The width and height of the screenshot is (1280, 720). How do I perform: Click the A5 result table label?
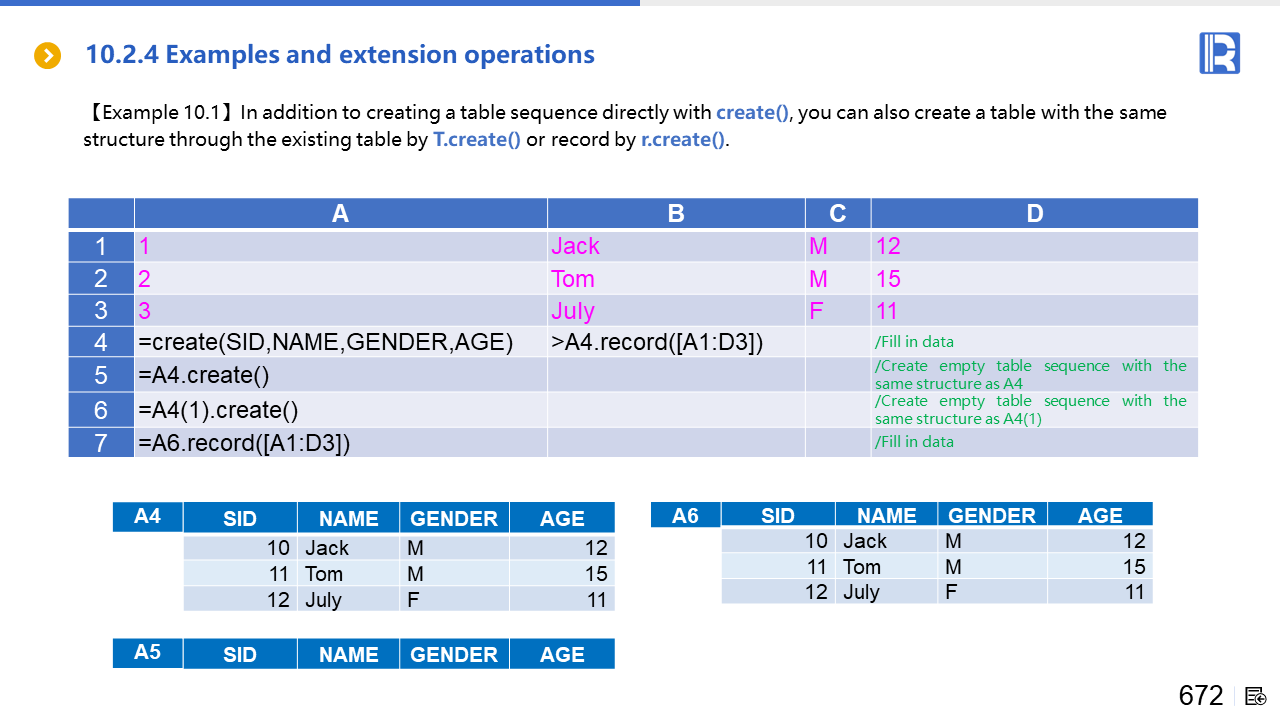click(147, 652)
